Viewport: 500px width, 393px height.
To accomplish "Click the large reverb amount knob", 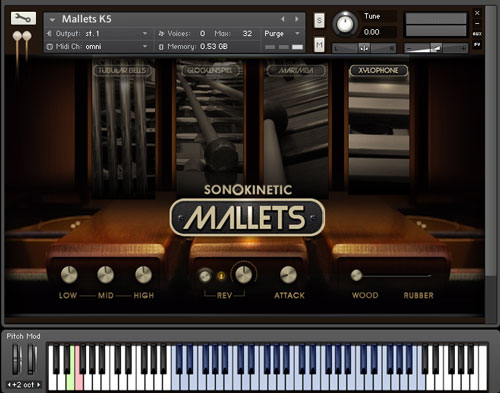I will coord(244,275).
